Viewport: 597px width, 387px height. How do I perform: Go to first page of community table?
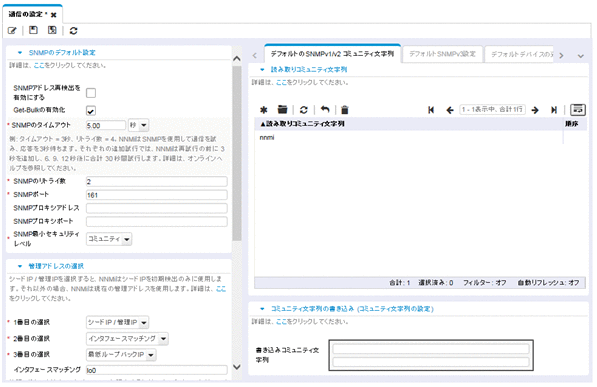pos(431,110)
